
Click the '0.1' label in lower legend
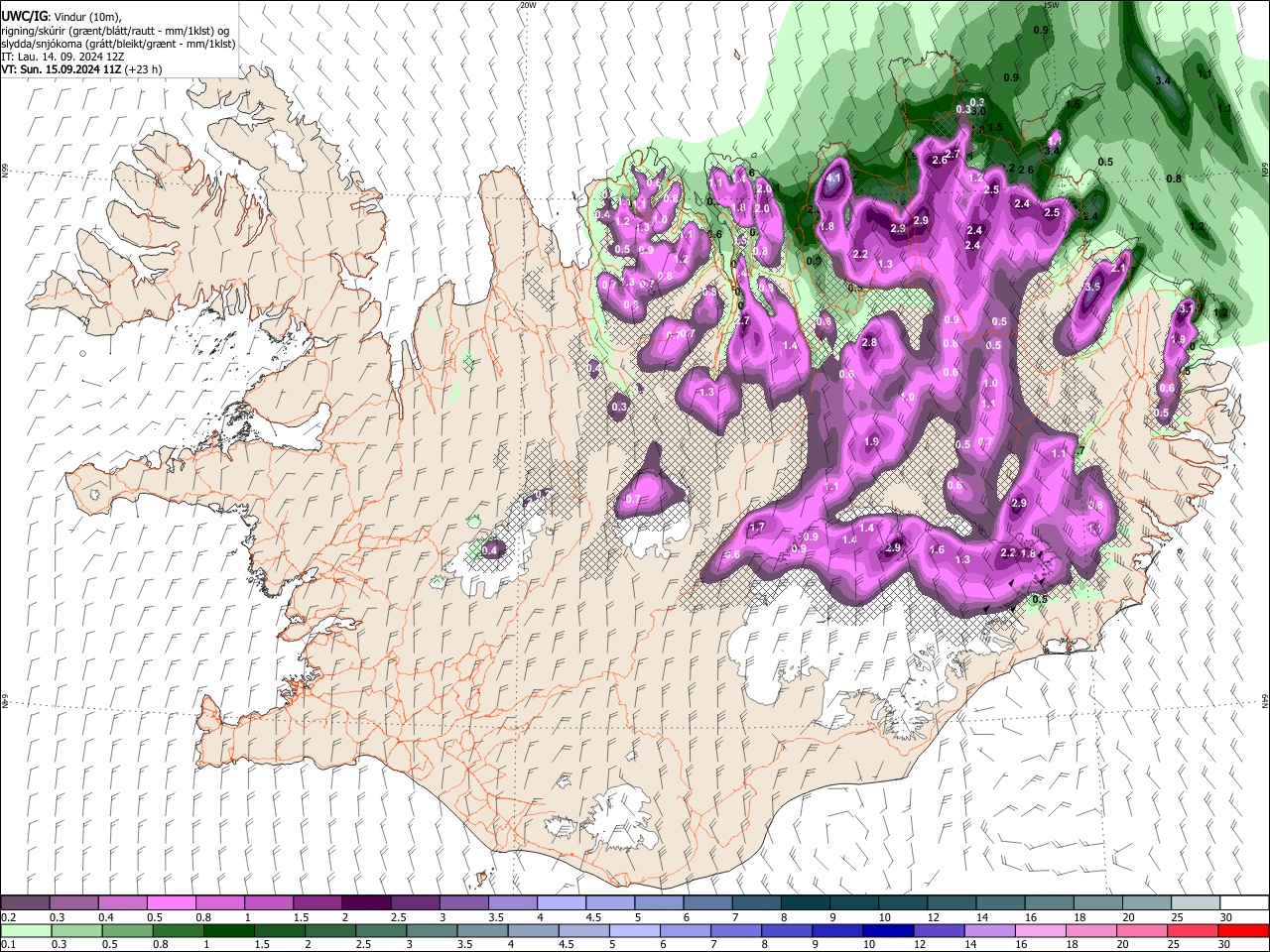[x=8, y=944]
